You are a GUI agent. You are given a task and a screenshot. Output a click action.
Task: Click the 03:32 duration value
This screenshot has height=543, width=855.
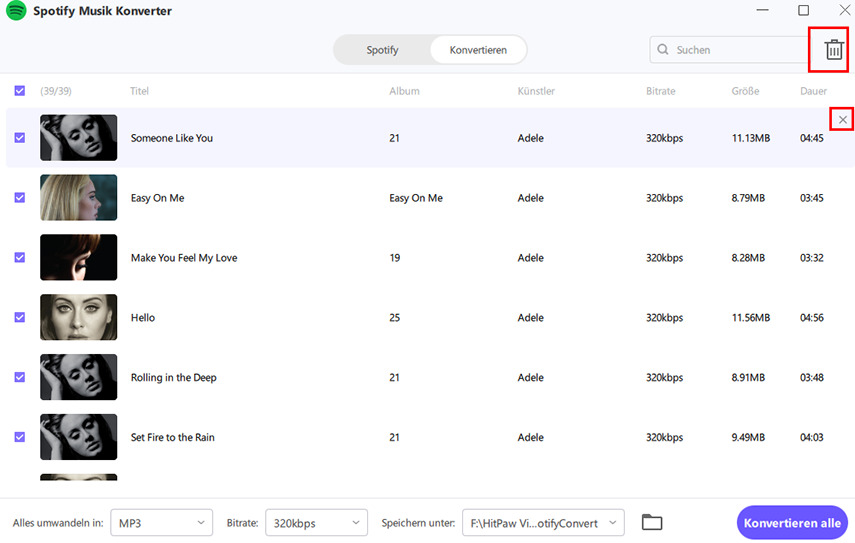coord(811,258)
